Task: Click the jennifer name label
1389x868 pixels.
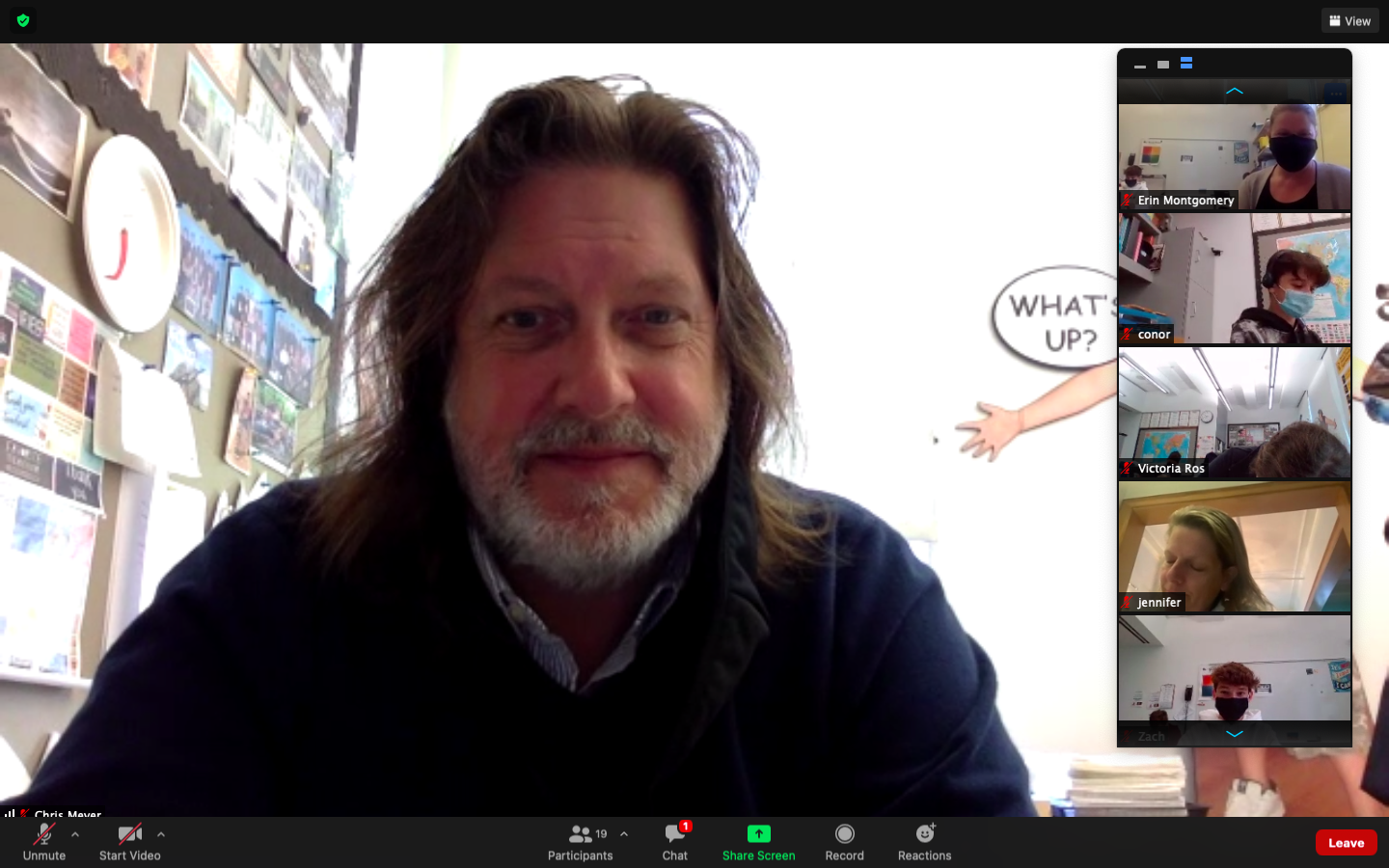Action: point(1158,603)
